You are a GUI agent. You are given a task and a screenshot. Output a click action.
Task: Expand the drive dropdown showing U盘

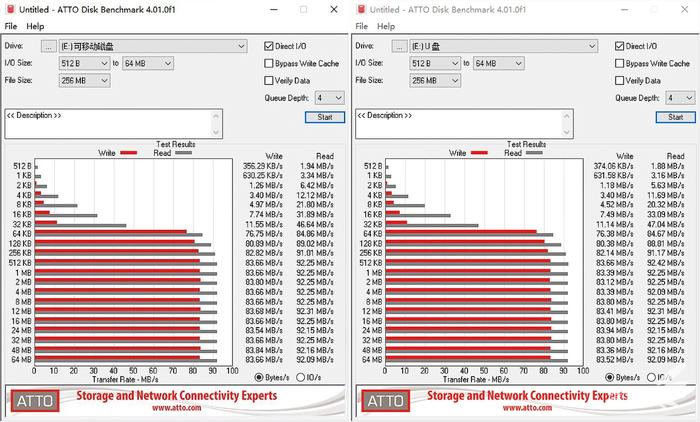tap(504, 46)
